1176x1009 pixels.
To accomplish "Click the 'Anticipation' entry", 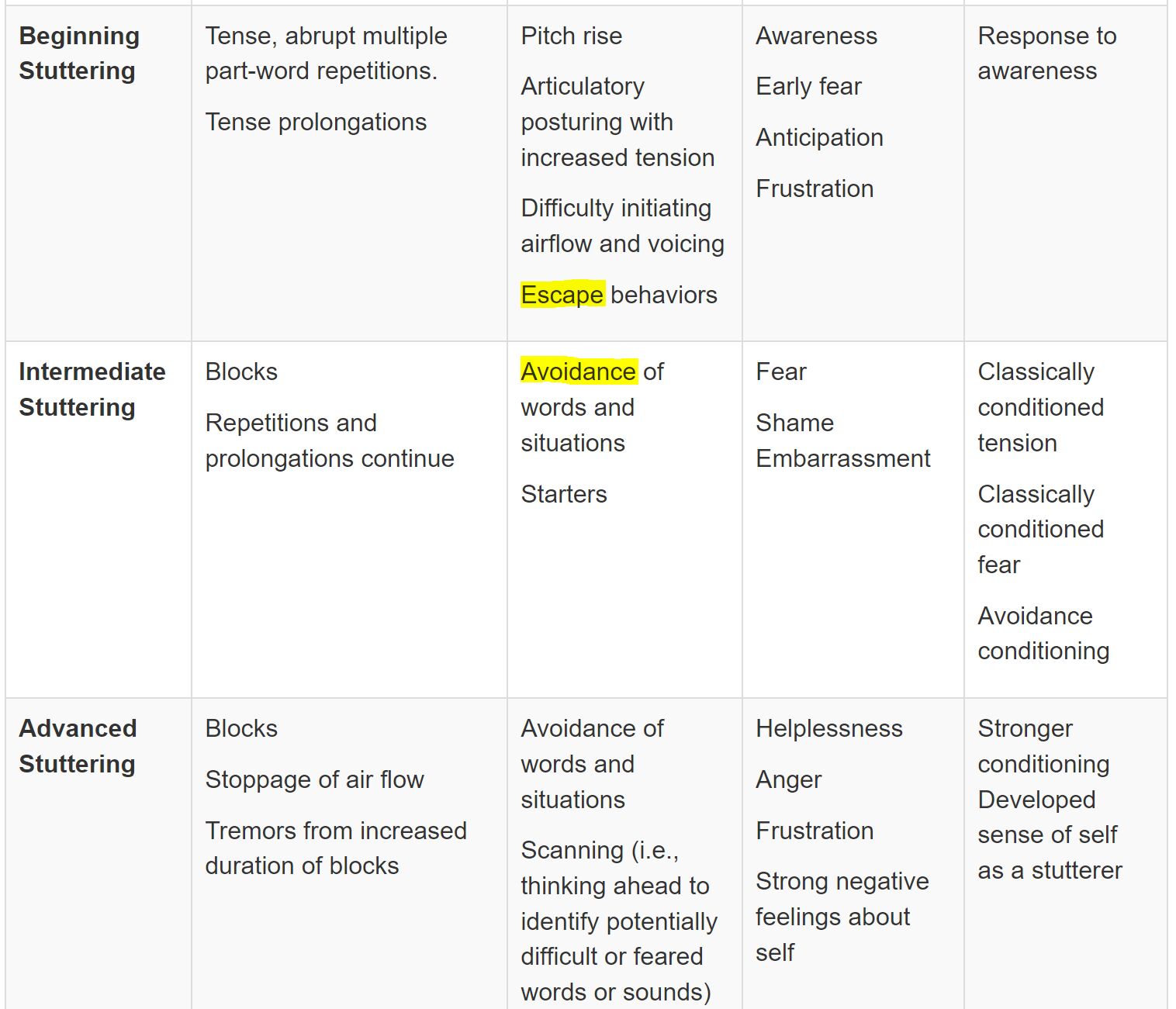I will click(819, 137).
